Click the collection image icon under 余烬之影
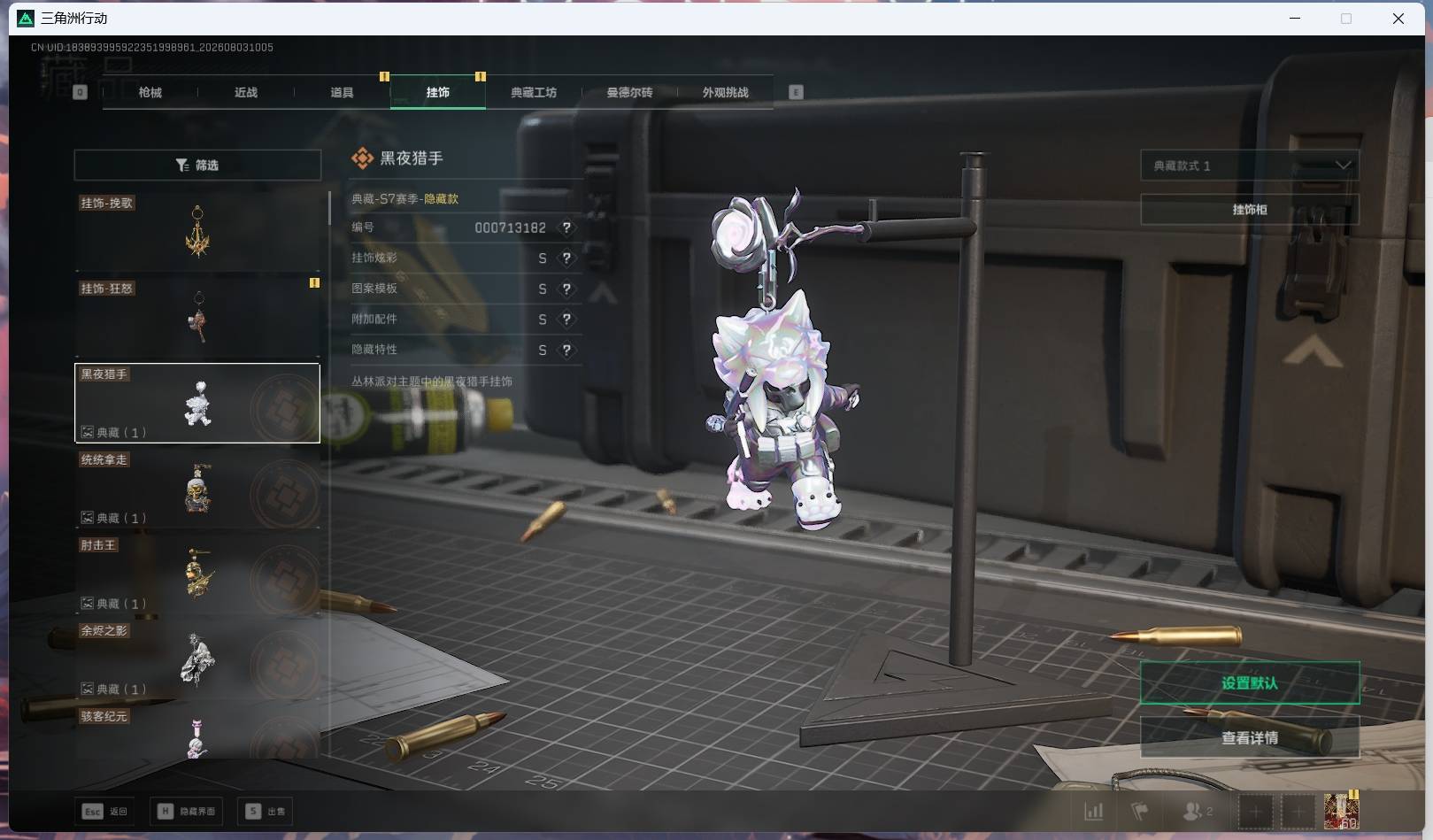This screenshot has width=1433, height=840. point(87,689)
